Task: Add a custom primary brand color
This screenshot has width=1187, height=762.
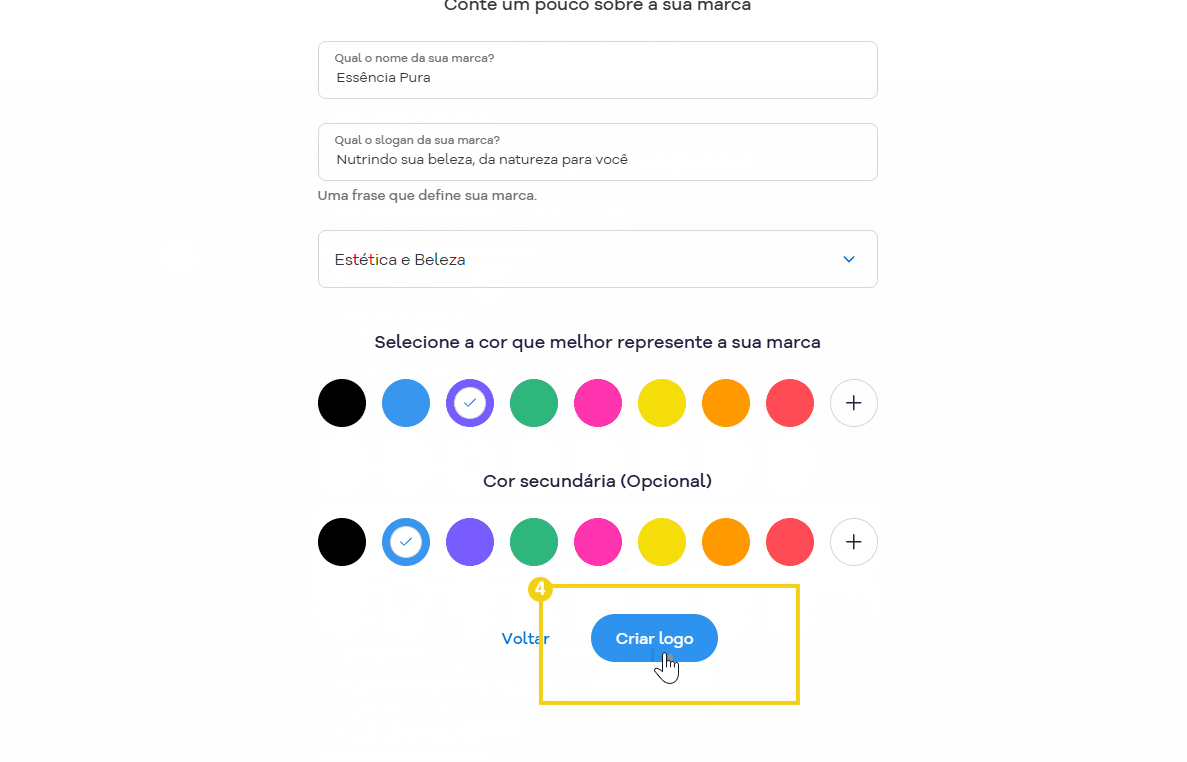Action: pos(853,403)
